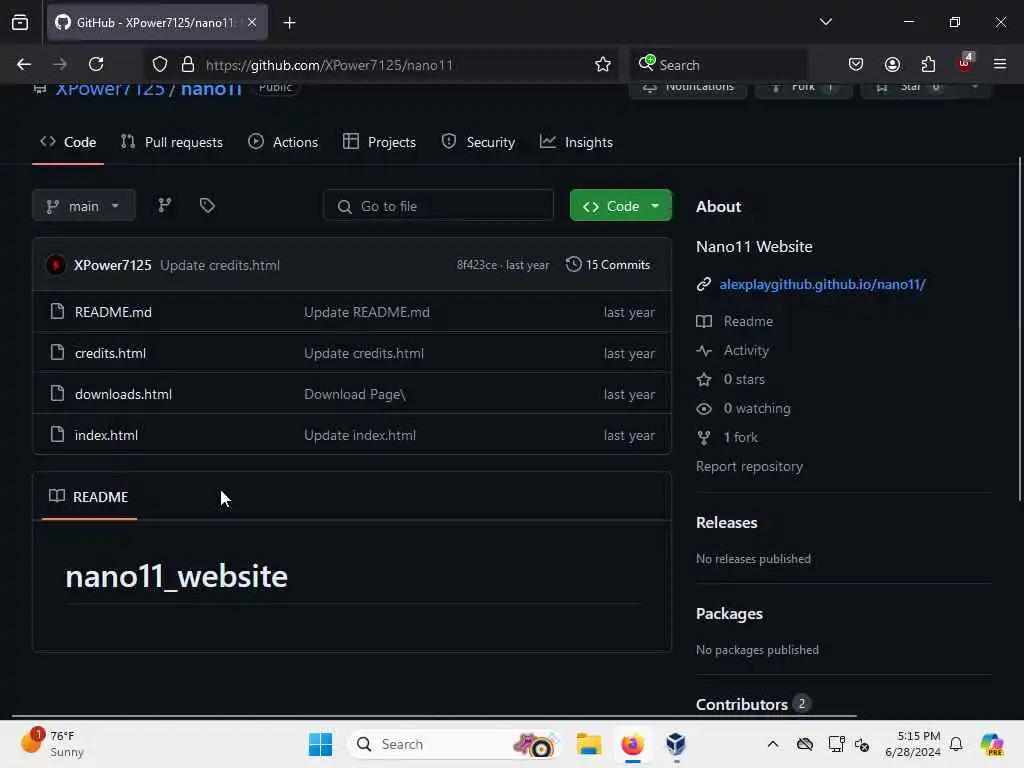Open the Security tab
The height and width of the screenshot is (768, 1024).
[478, 142]
